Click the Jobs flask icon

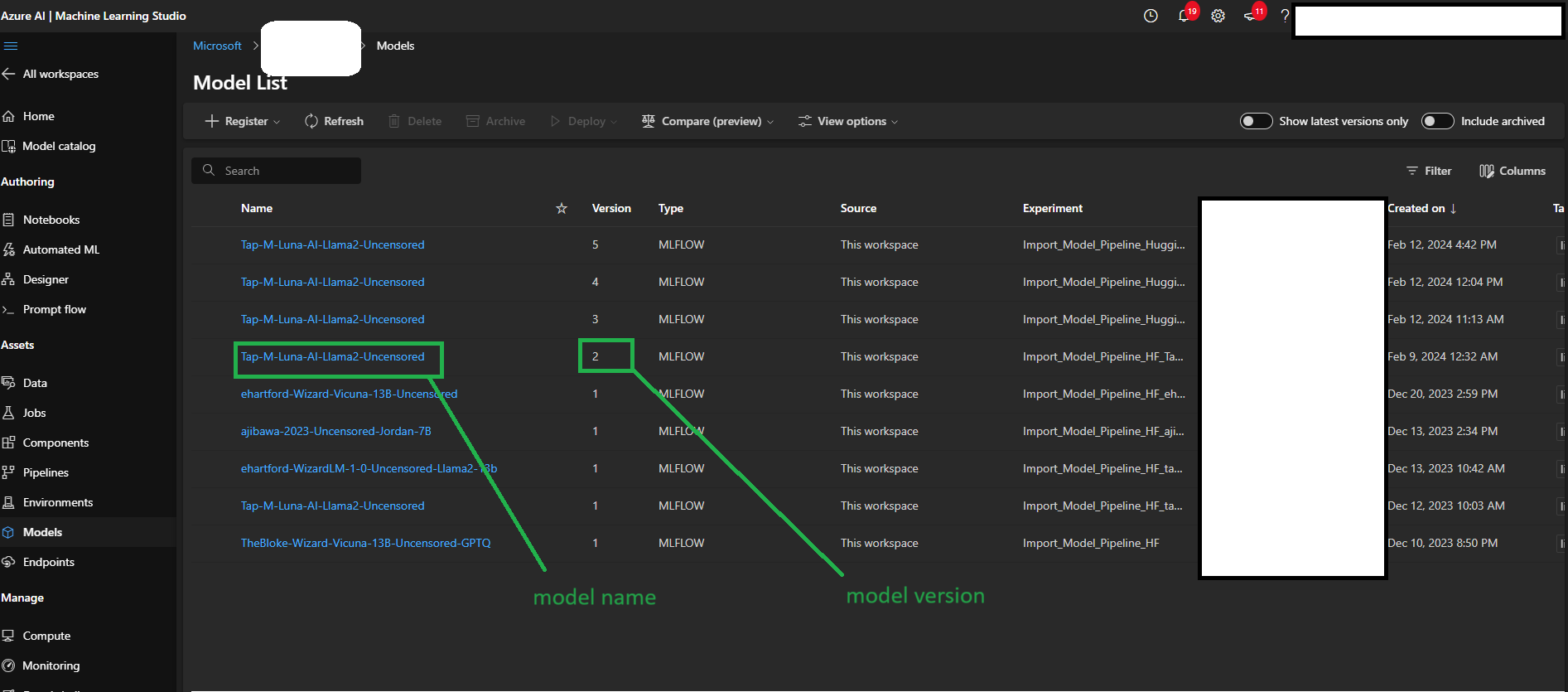point(8,413)
